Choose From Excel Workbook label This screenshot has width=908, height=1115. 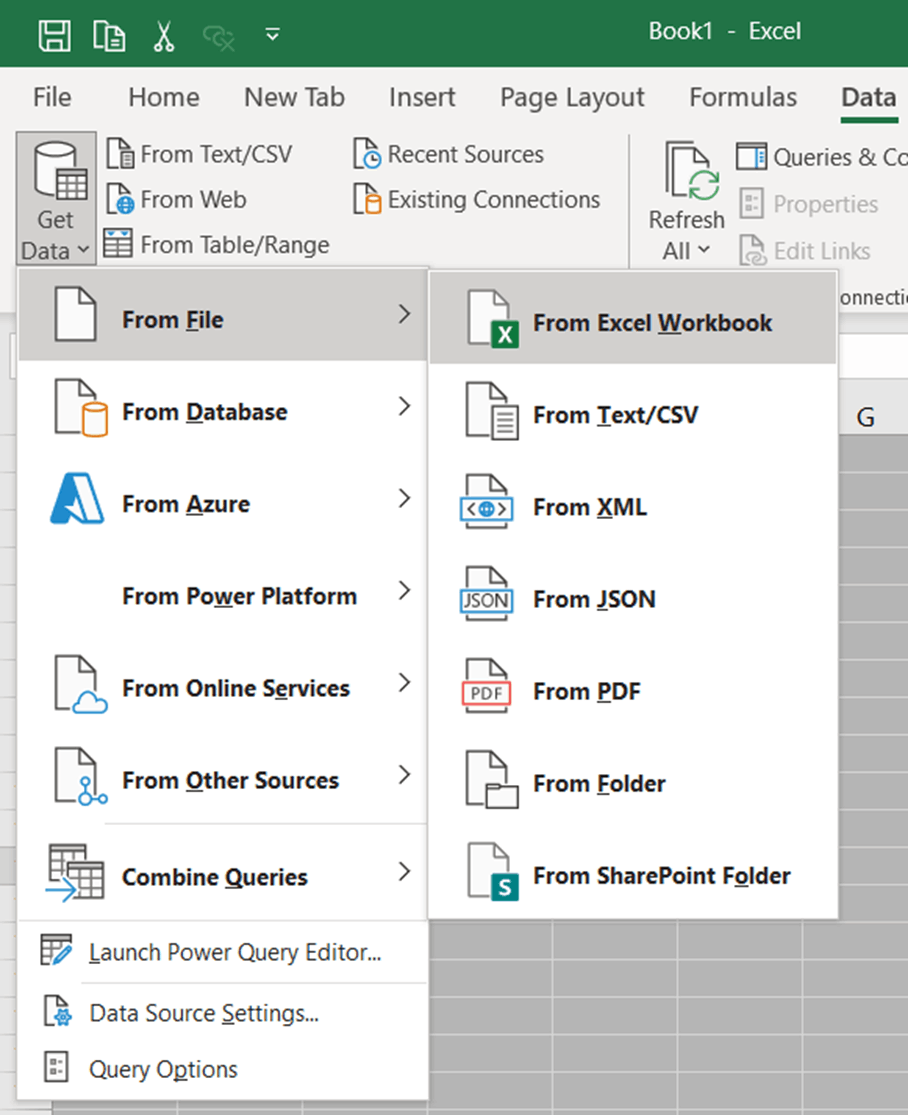(652, 323)
